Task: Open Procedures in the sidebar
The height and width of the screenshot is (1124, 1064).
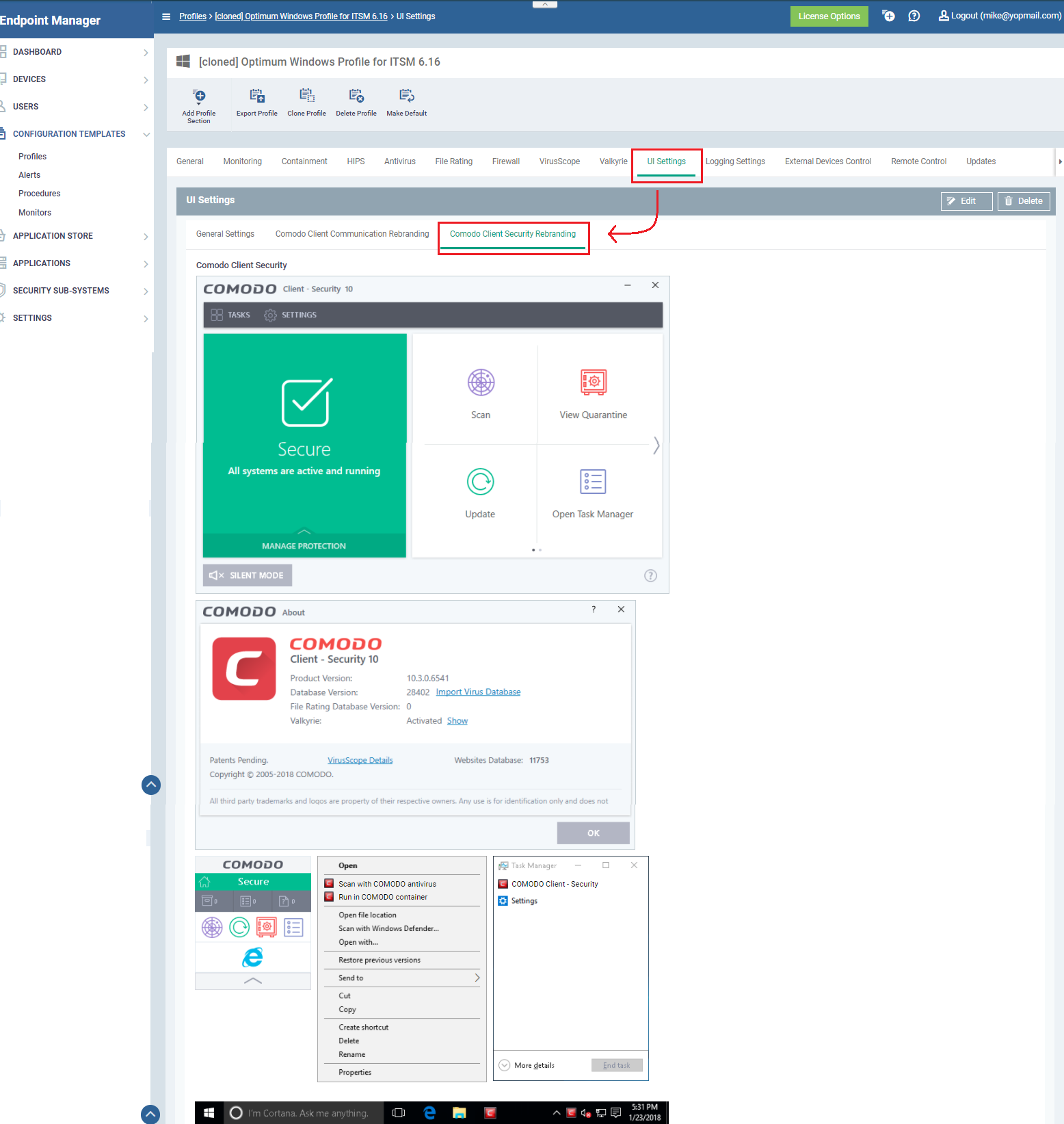Action: click(x=40, y=194)
